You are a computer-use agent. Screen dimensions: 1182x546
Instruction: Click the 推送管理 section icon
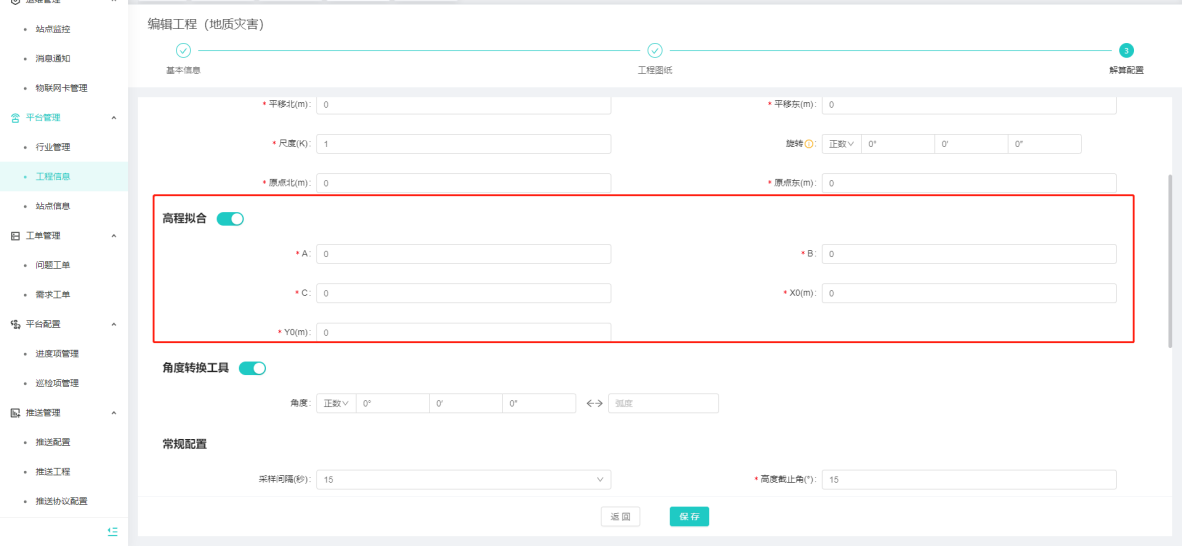coord(14,413)
